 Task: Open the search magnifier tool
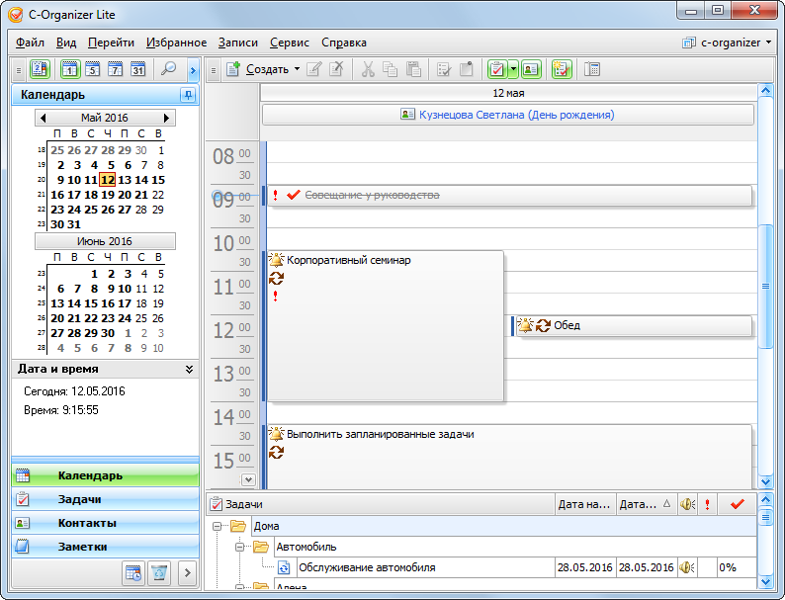[168, 69]
